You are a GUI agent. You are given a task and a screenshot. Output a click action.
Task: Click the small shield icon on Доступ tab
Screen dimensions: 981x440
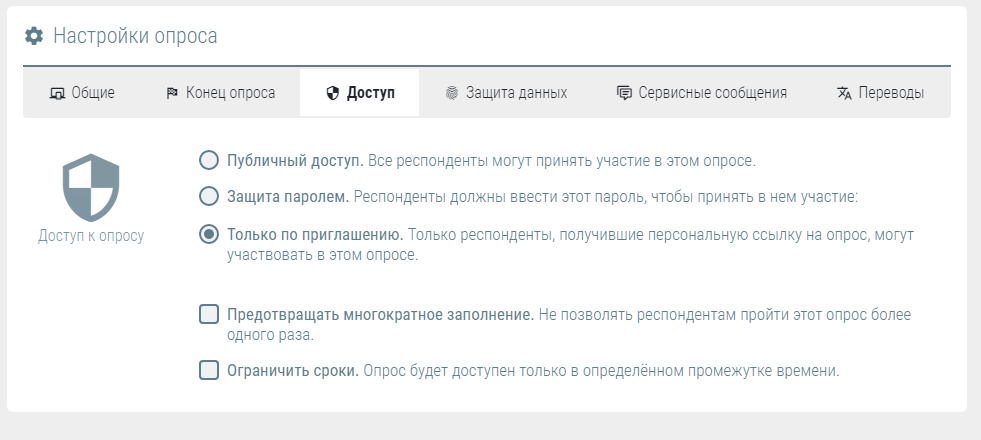[333, 94]
